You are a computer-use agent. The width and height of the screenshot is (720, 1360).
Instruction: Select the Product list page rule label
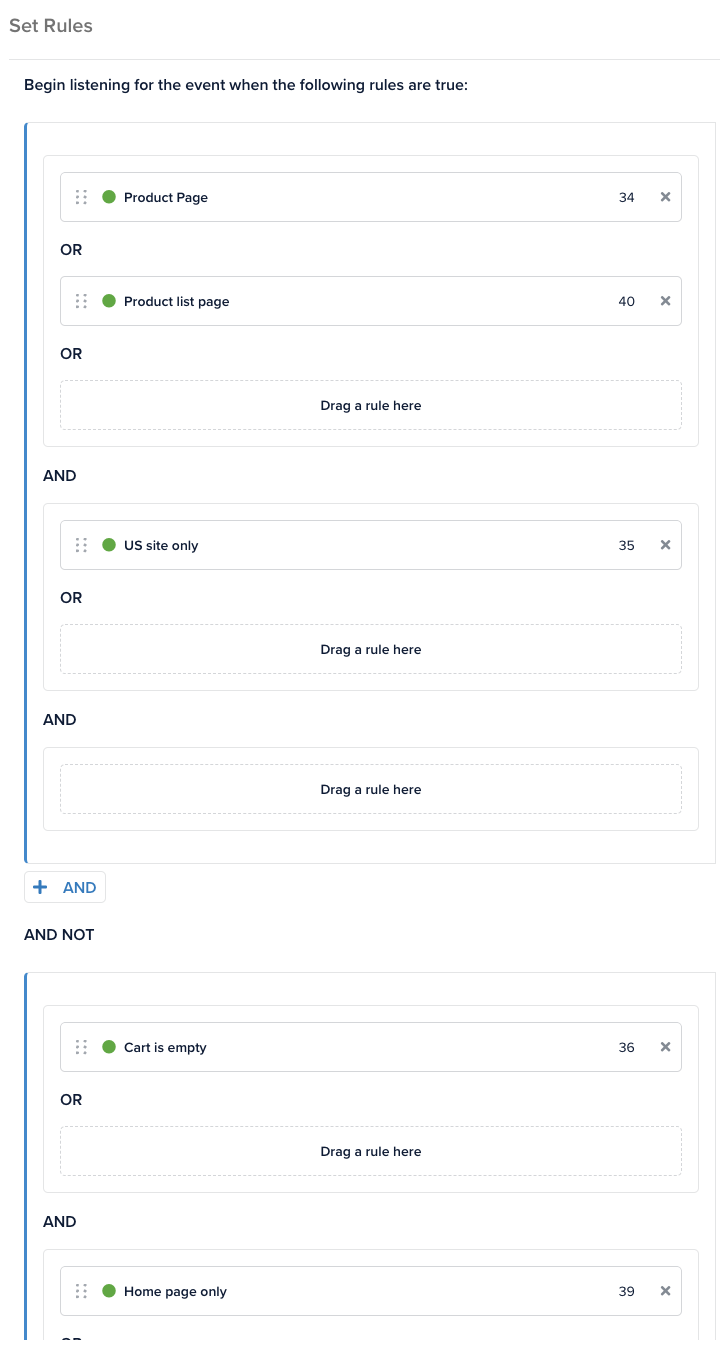176,301
